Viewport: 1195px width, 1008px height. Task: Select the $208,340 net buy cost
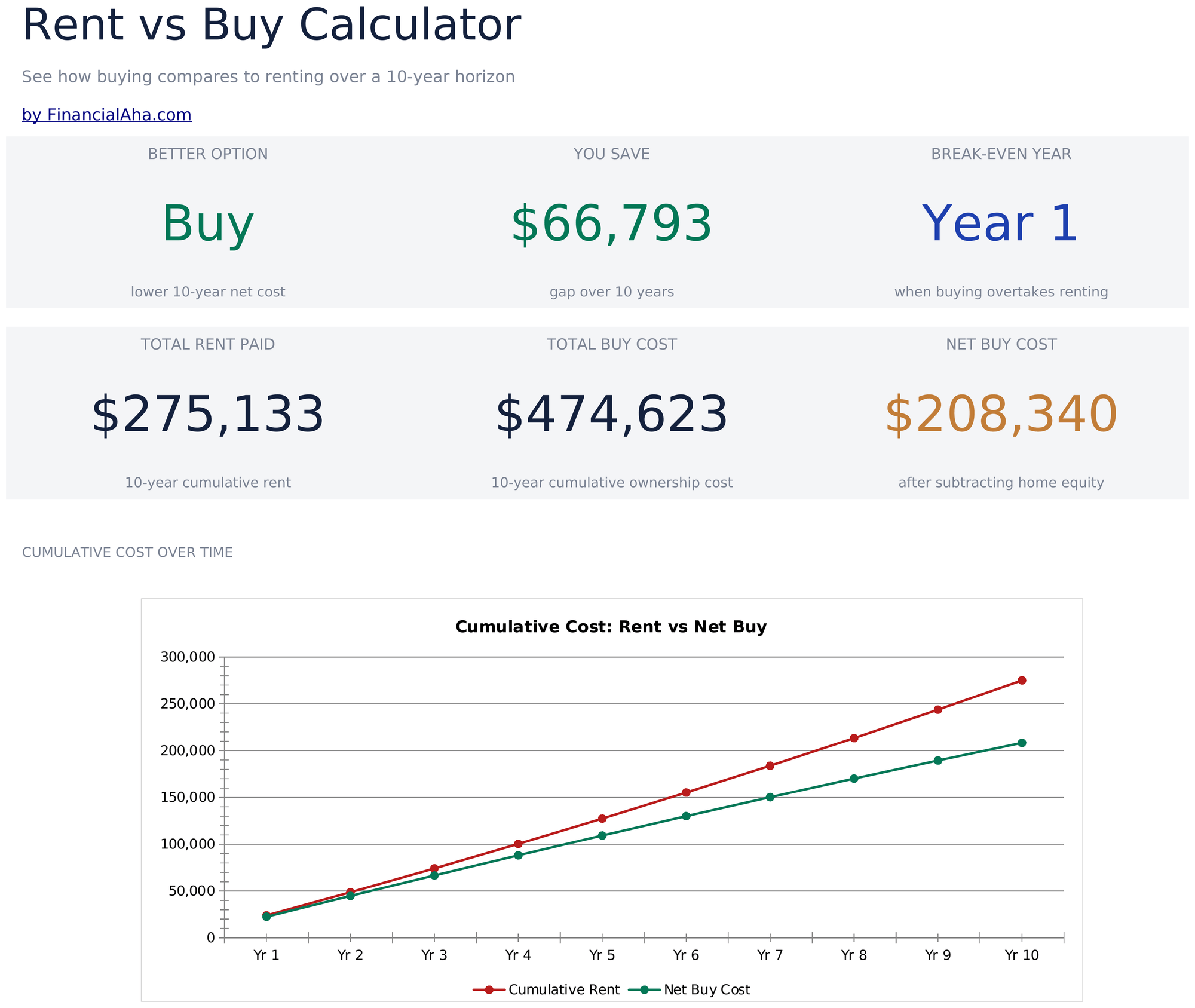pyautogui.click(x=1001, y=415)
